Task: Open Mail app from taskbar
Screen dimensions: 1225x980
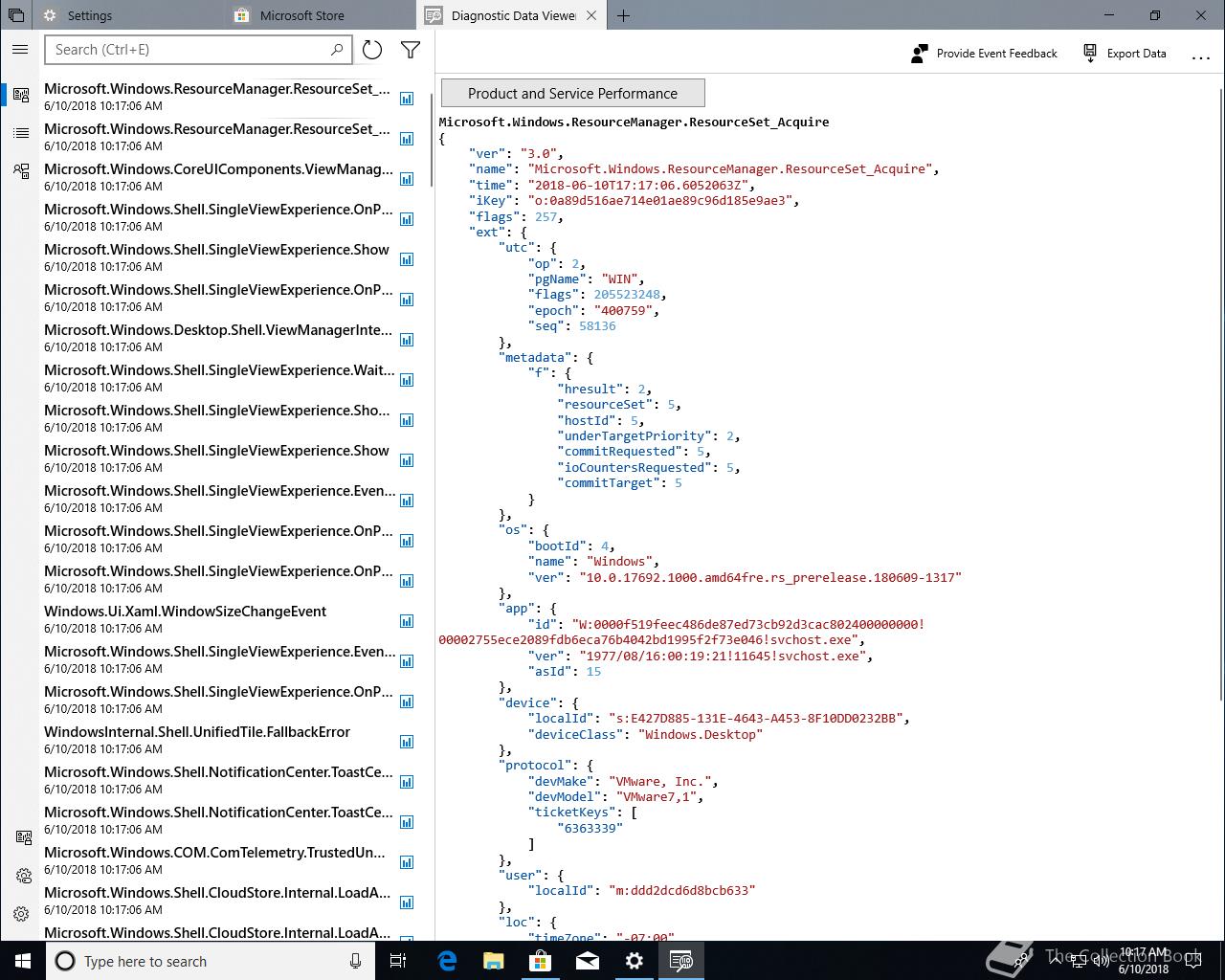Action: 587,961
